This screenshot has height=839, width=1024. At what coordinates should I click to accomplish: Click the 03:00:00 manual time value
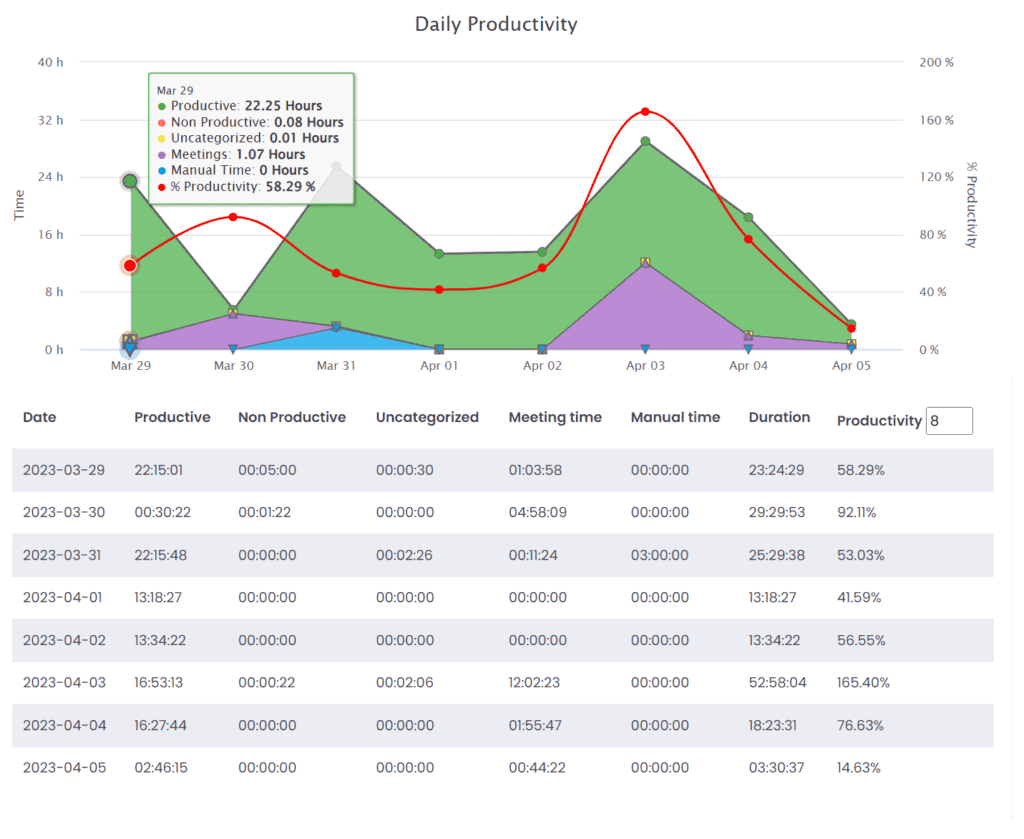pos(660,556)
